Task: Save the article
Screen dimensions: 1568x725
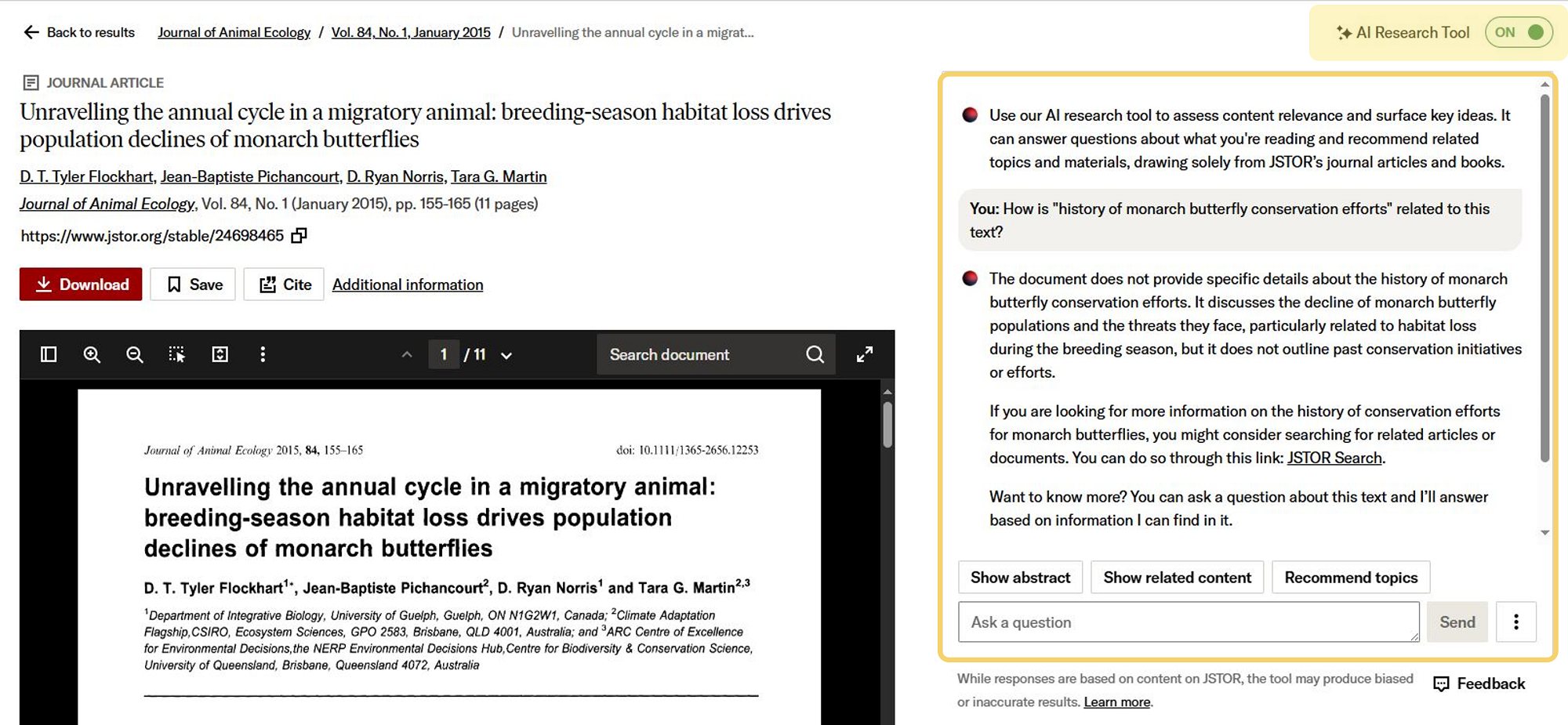Action: pyautogui.click(x=193, y=284)
